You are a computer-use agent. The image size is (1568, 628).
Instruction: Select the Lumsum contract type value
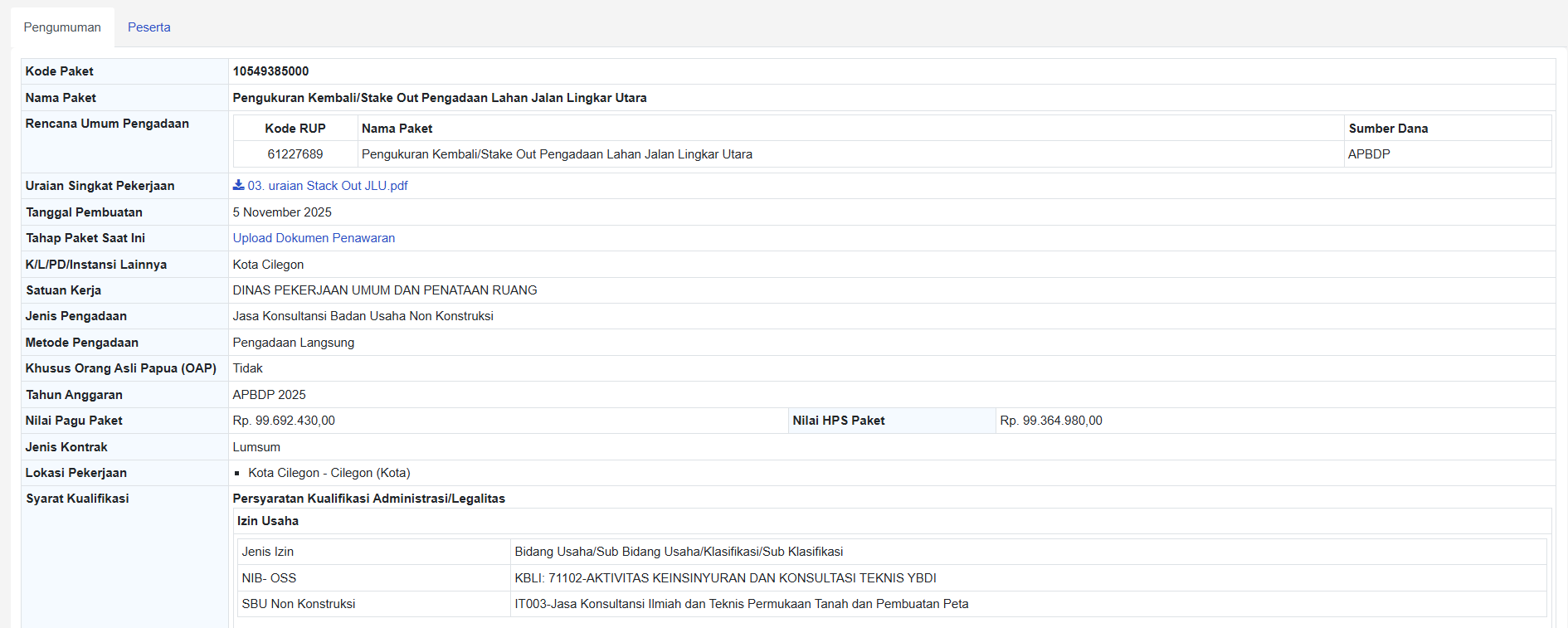[x=256, y=447]
